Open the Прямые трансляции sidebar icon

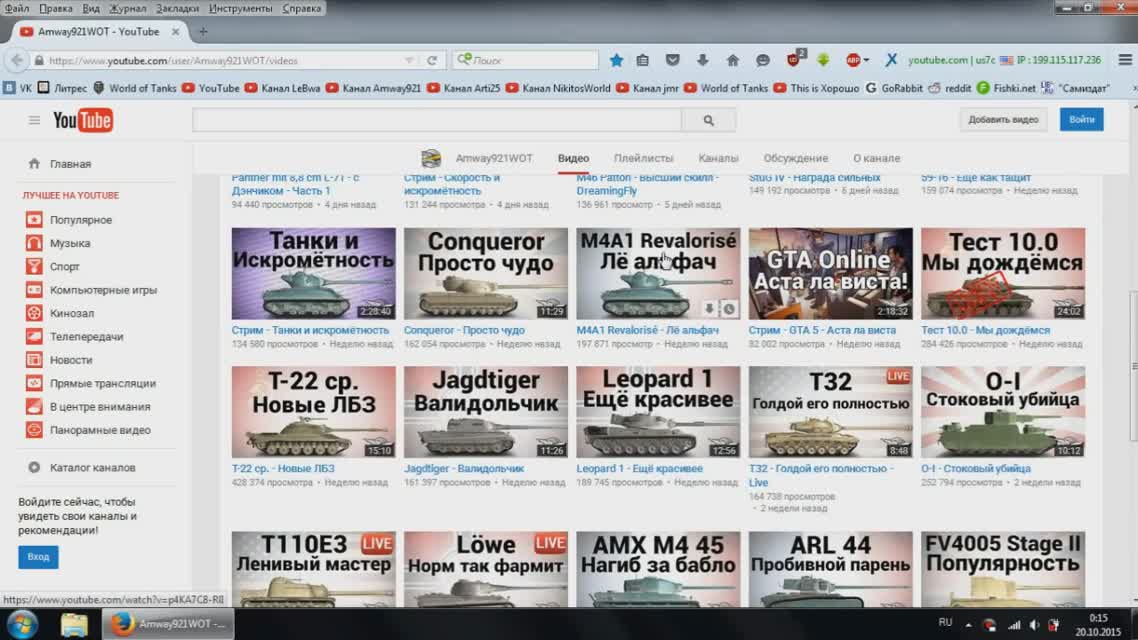pos(34,382)
